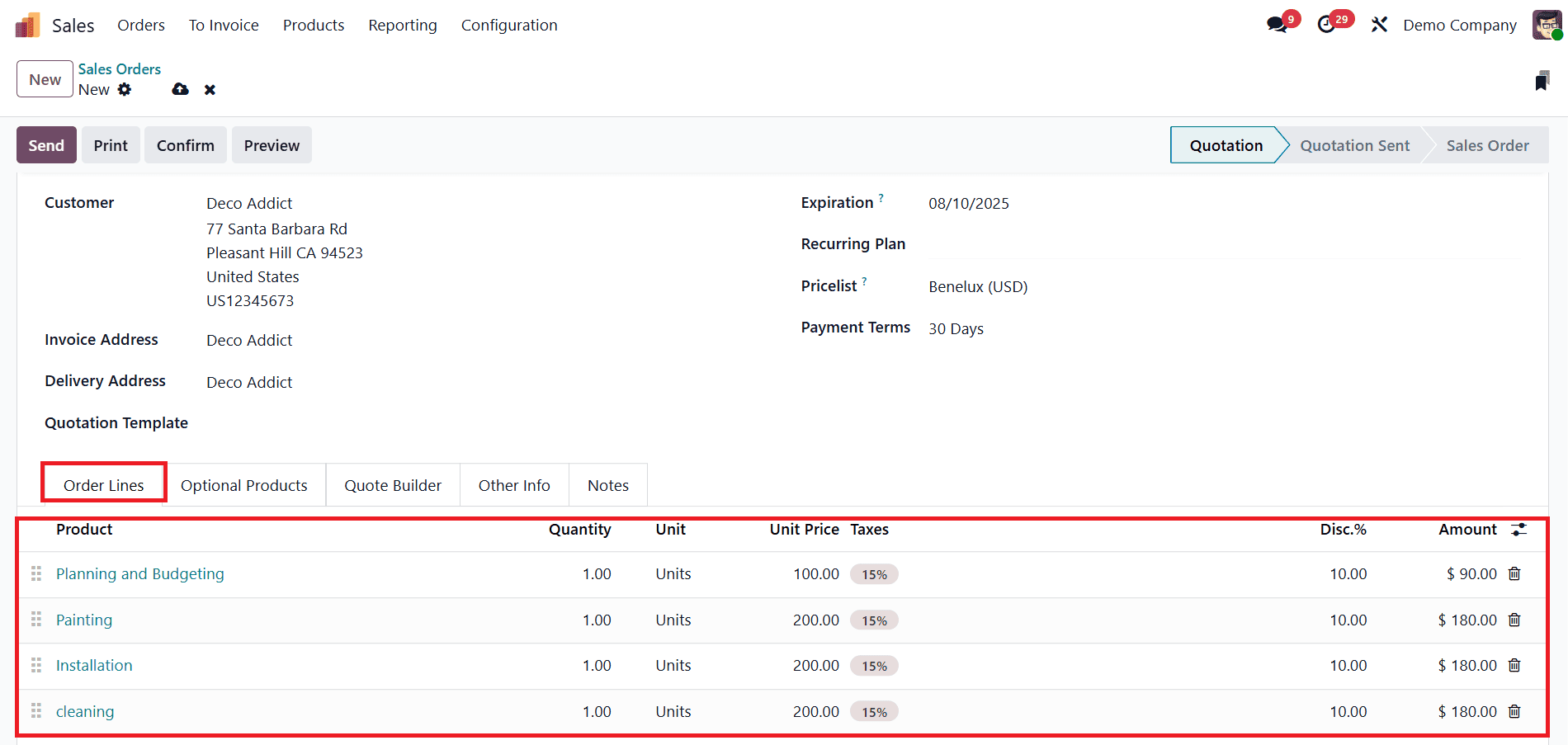
Task: Open the Invoice Address dropdown
Action: pyautogui.click(x=249, y=341)
